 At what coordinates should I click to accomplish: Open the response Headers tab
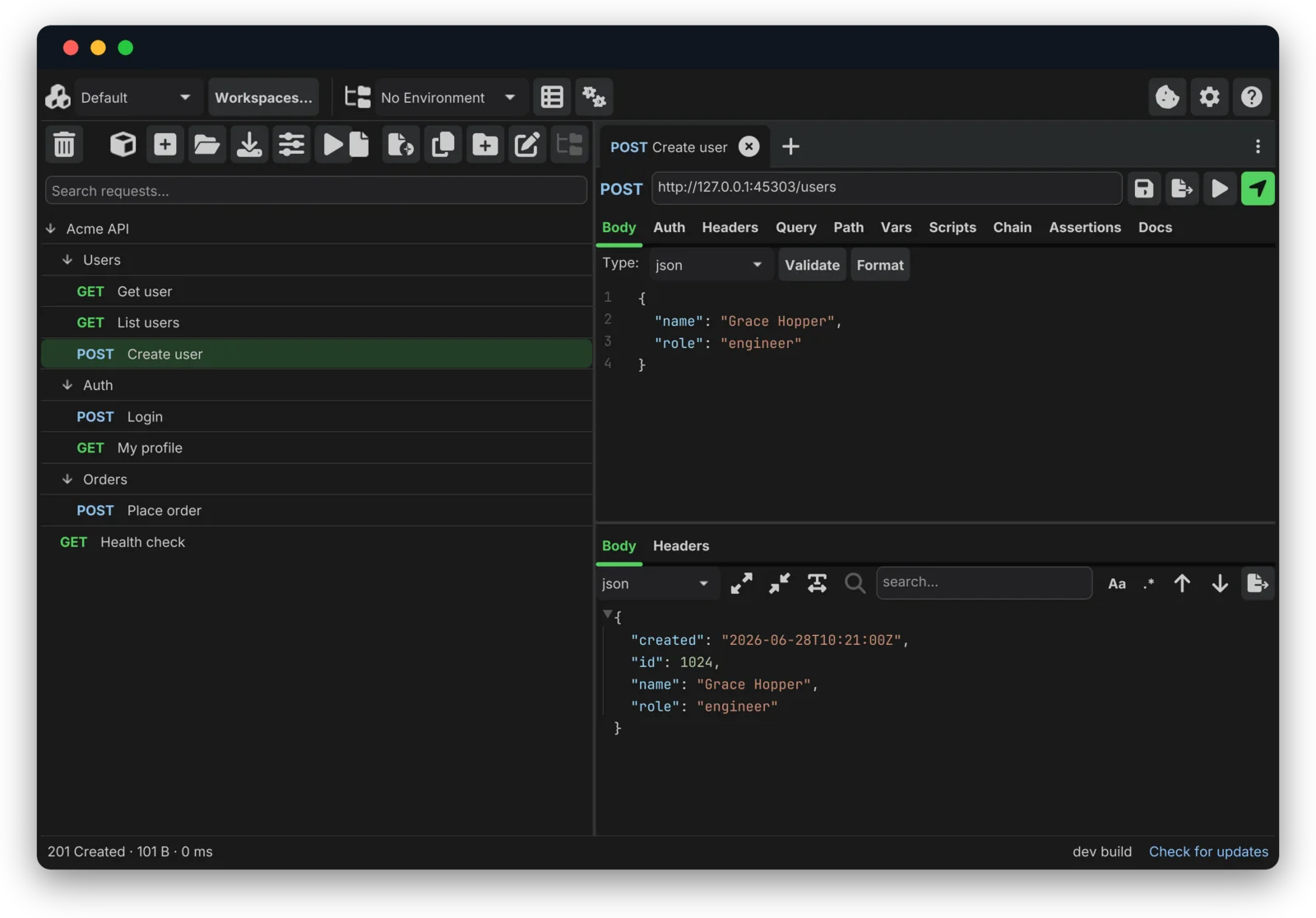tap(680, 546)
